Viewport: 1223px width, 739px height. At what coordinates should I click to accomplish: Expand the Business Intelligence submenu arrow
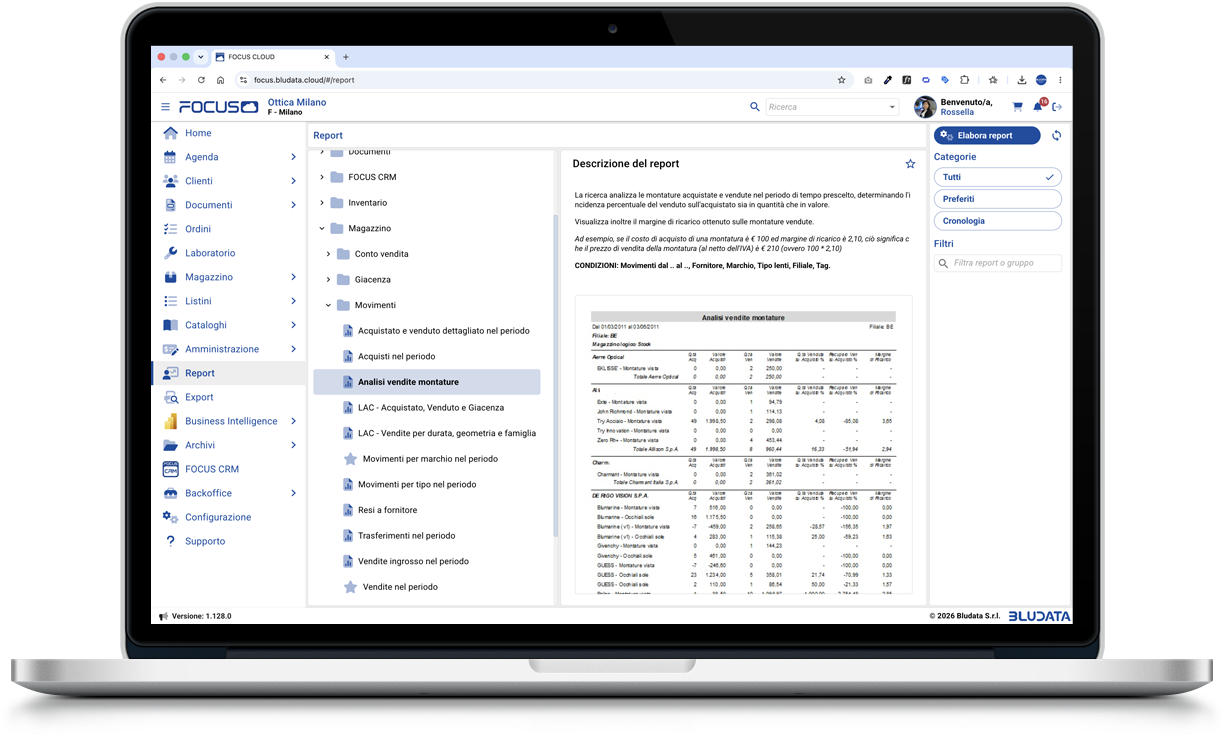point(293,421)
